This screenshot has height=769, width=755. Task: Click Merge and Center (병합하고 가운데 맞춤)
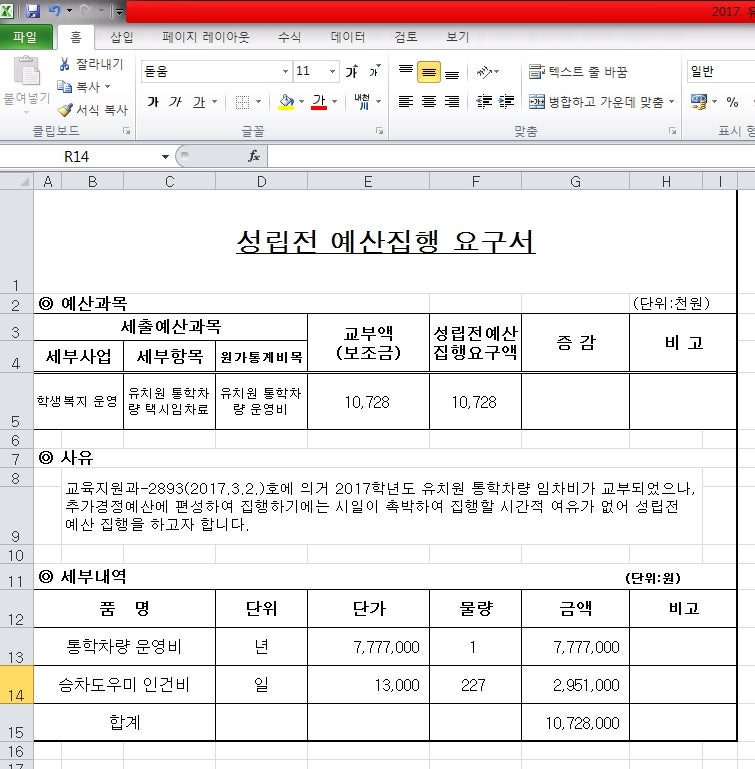[596, 102]
